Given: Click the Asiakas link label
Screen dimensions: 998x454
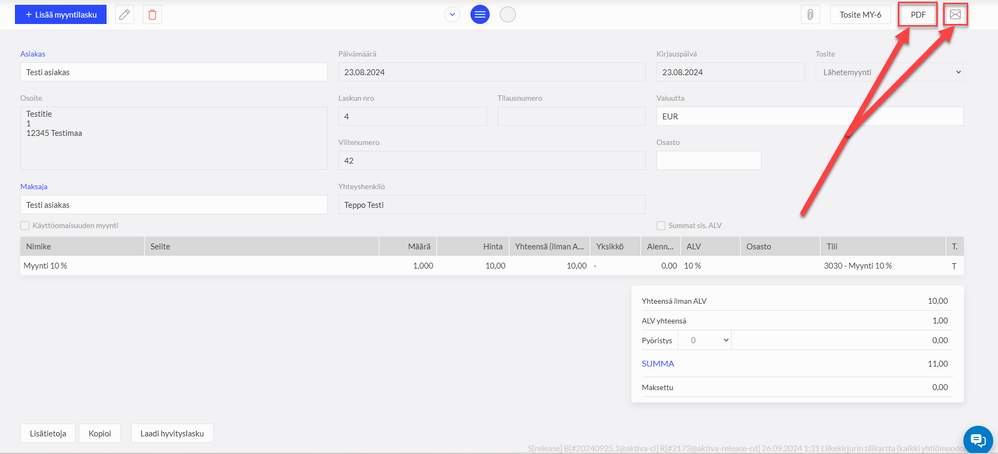Looking at the screenshot, I should pyautogui.click(x=32, y=54).
